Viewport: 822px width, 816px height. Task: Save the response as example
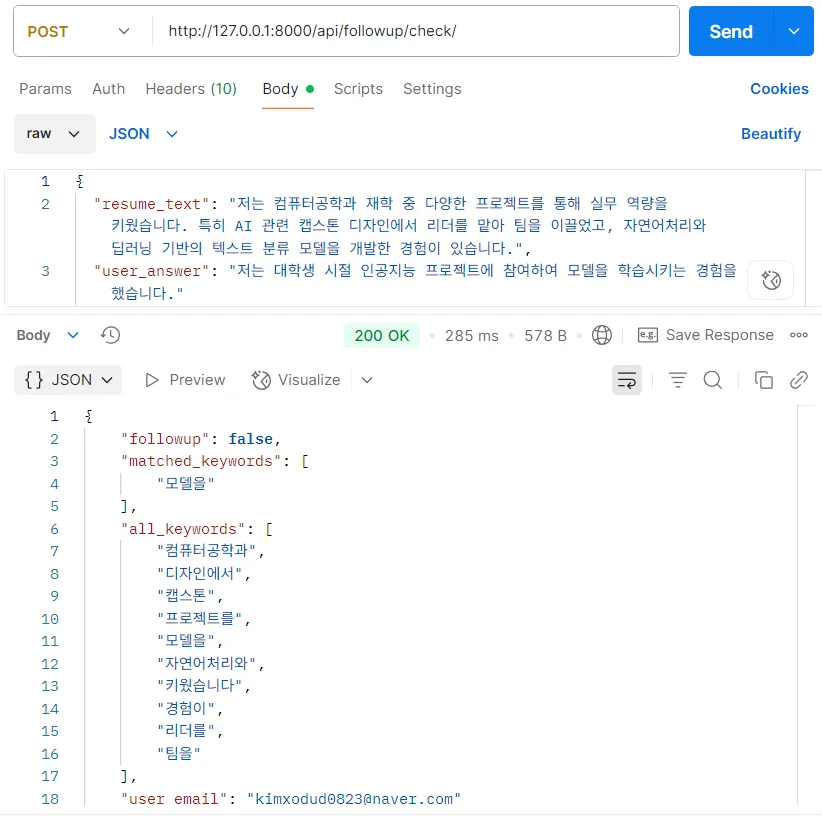point(706,335)
